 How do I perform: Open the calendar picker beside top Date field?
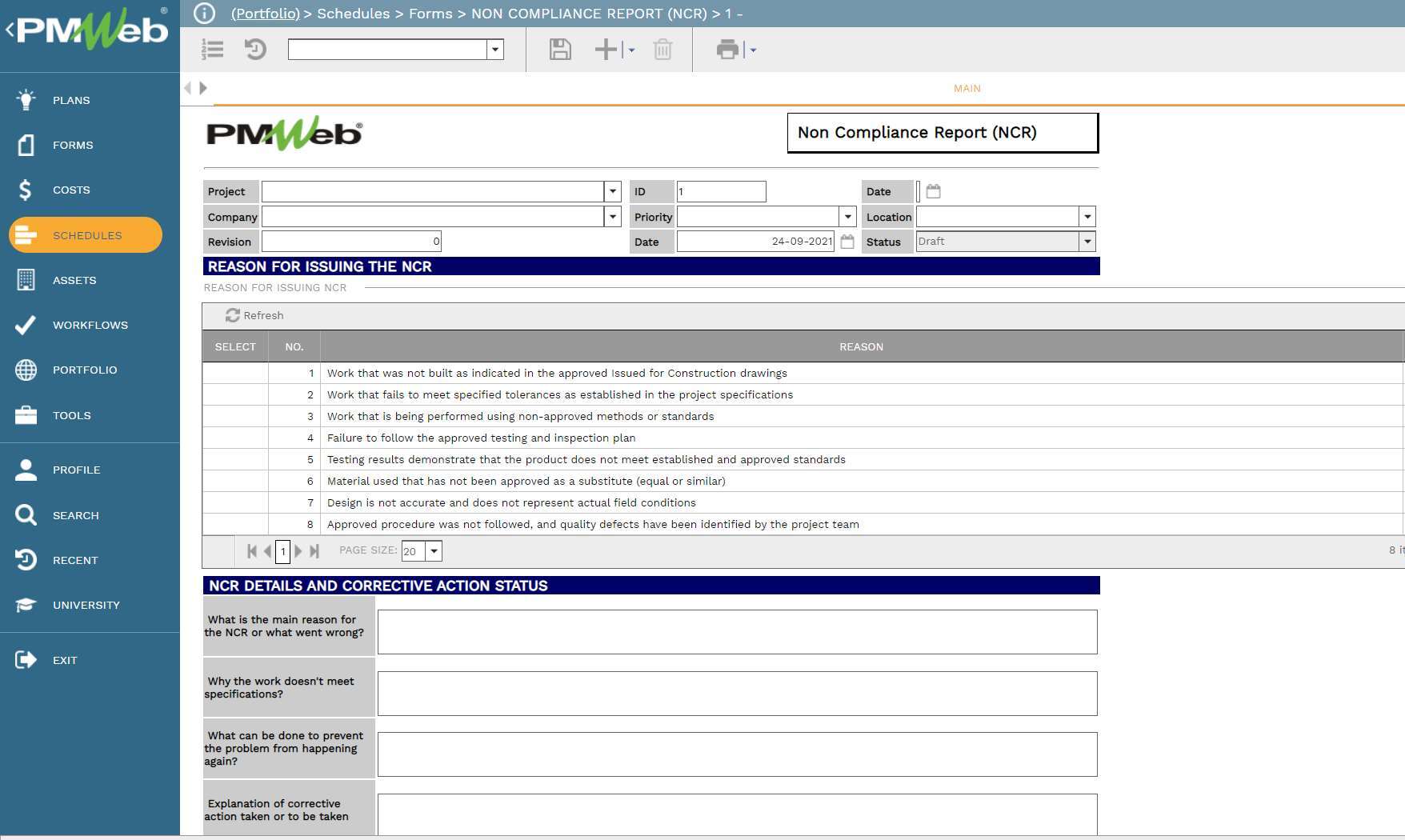(x=933, y=191)
